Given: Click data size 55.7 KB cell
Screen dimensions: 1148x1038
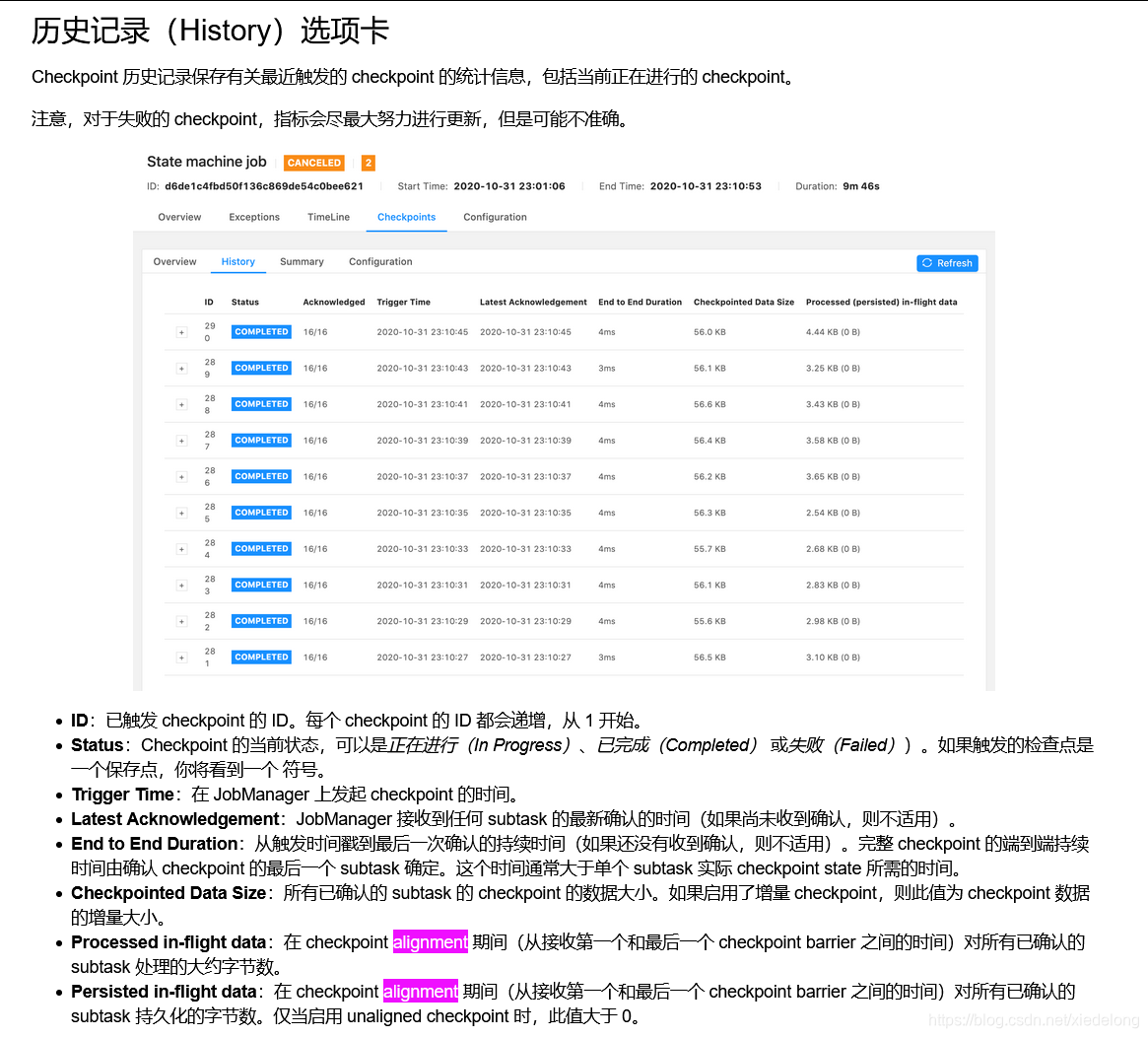Looking at the screenshot, I should [709, 549].
